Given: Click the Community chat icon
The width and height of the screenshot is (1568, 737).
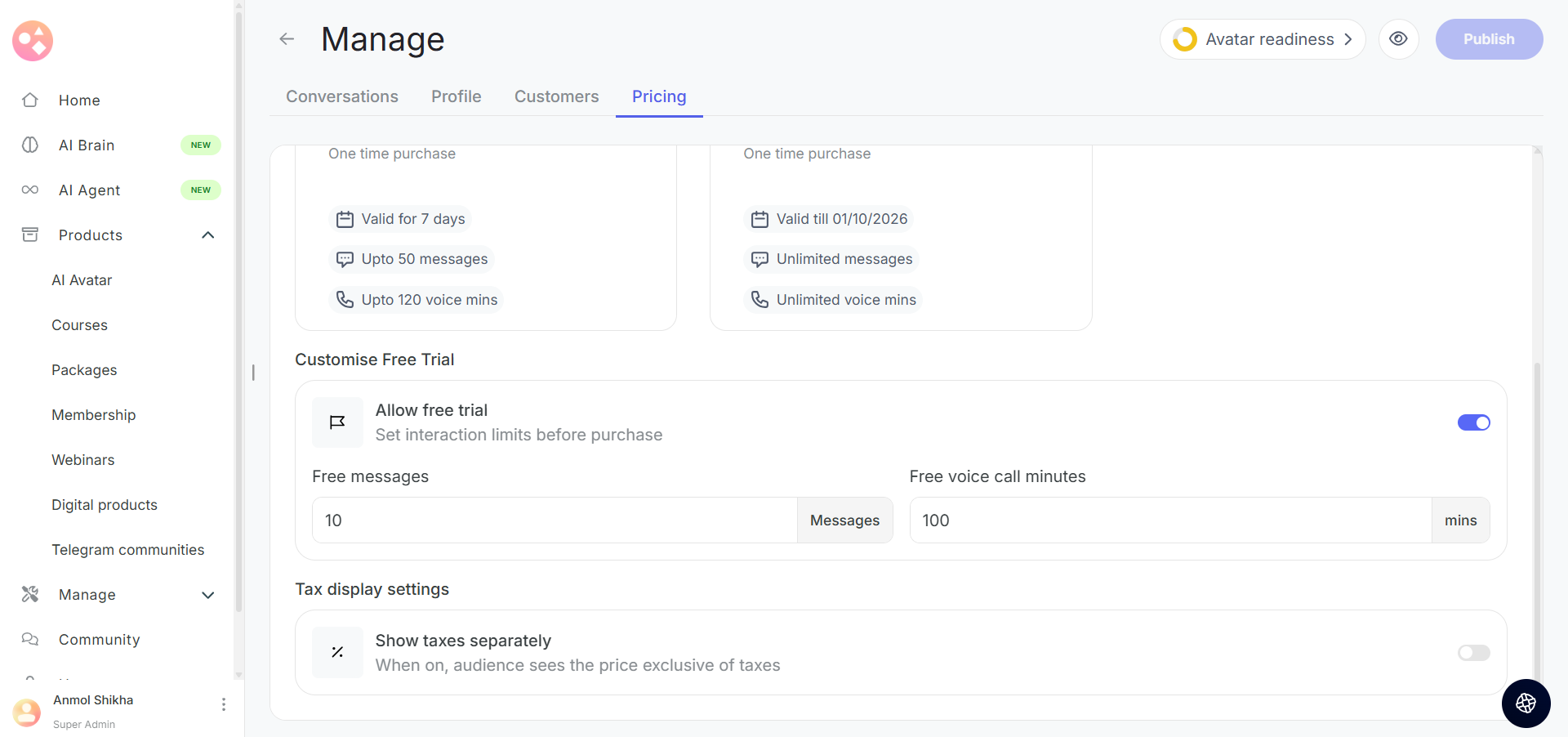Looking at the screenshot, I should [x=30, y=640].
